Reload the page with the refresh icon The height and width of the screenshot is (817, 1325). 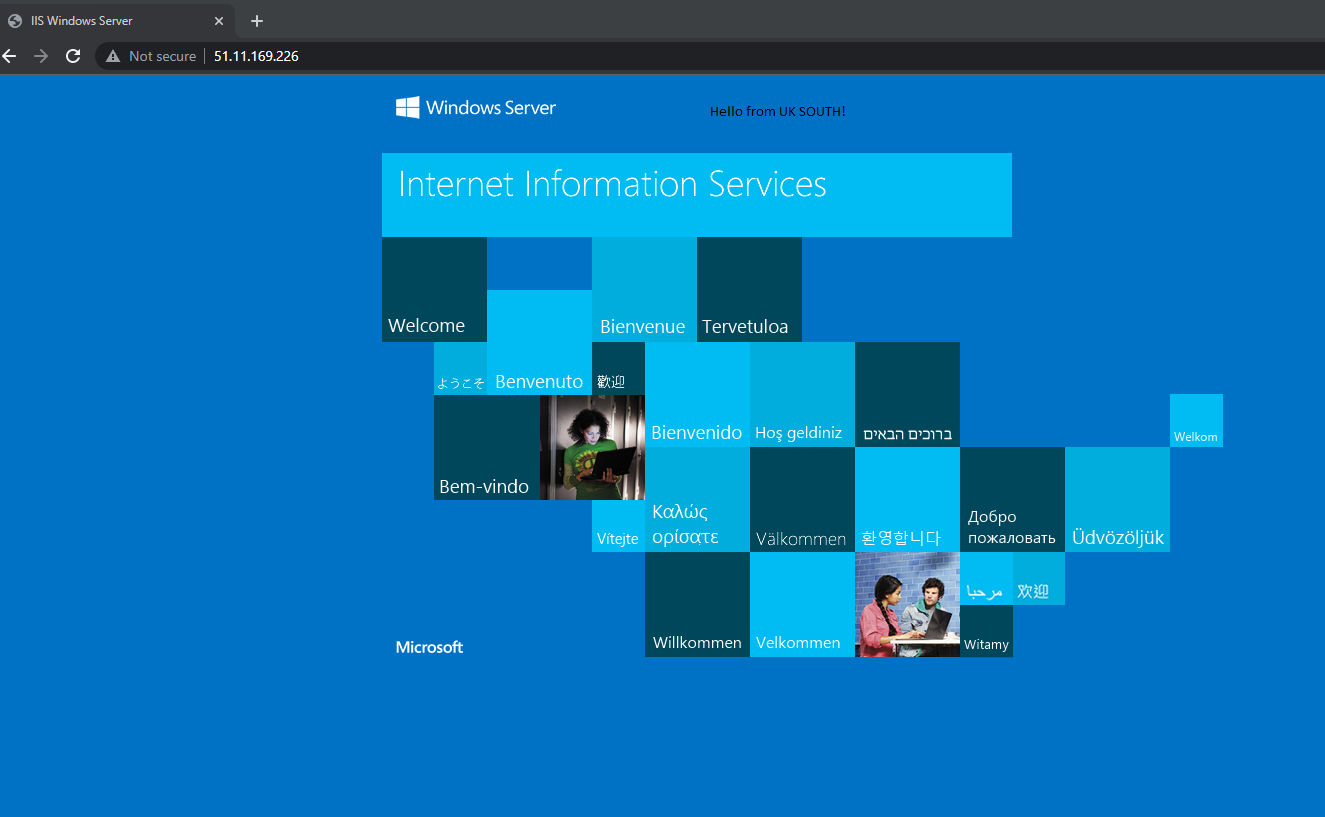click(x=73, y=56)
